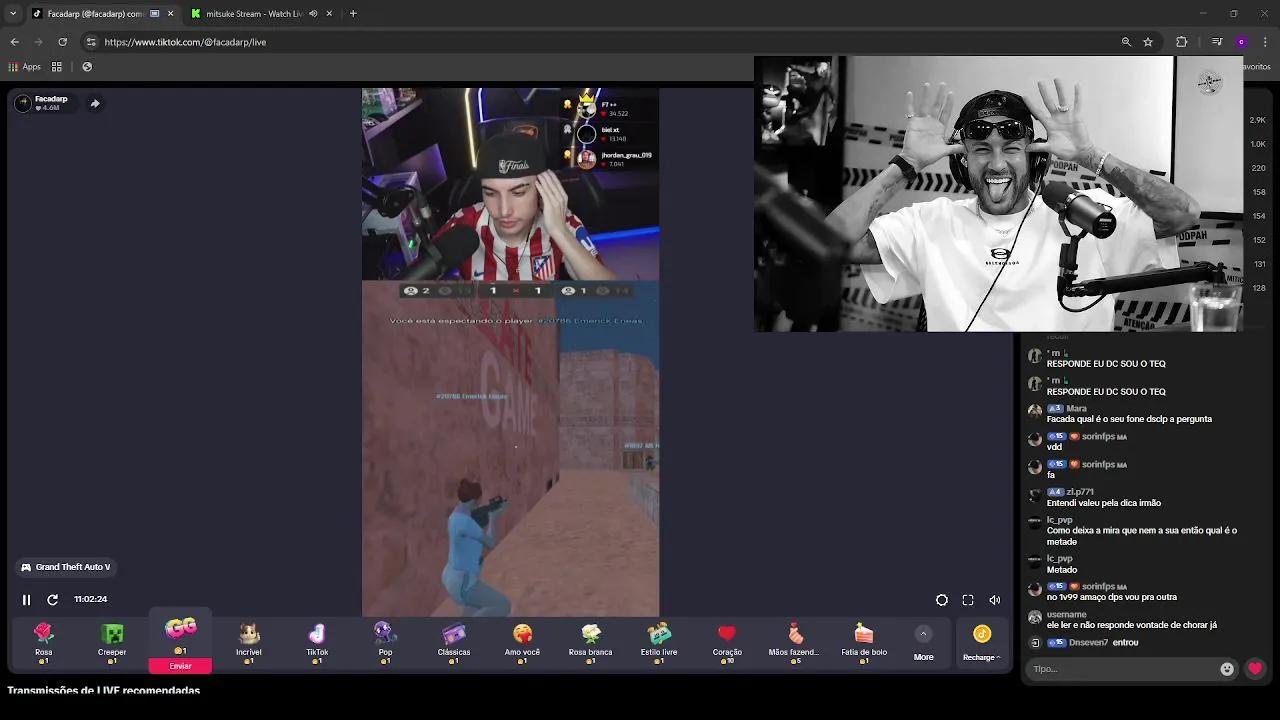Pause the live stream
Image resolution: width=1280 pixels, height=720 pixels.
click(26, 600)
